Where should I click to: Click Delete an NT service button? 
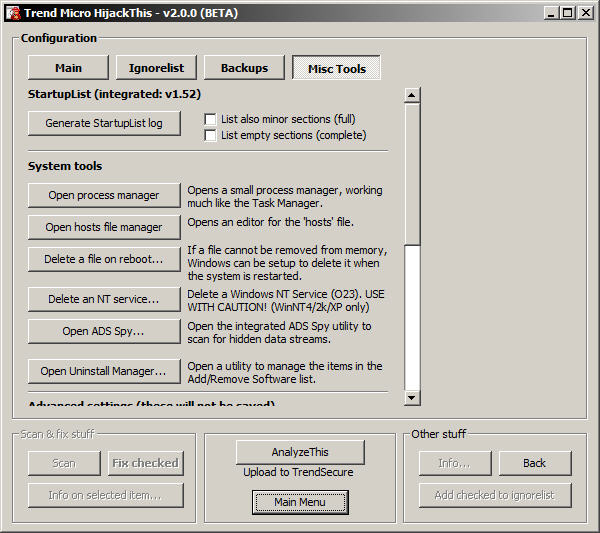pos(104,299)
